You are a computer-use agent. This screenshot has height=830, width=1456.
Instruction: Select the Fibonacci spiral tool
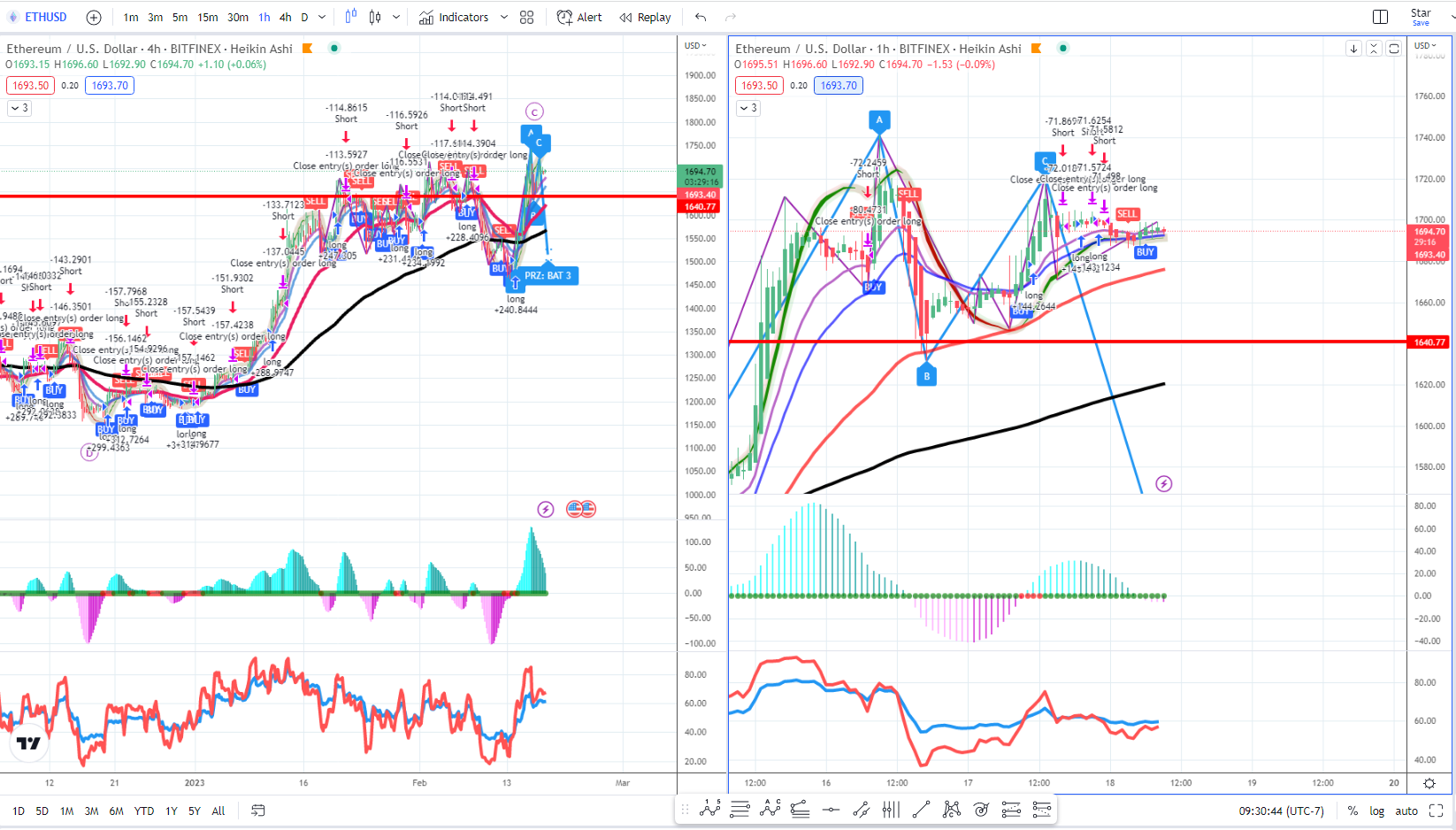(981, 809)
